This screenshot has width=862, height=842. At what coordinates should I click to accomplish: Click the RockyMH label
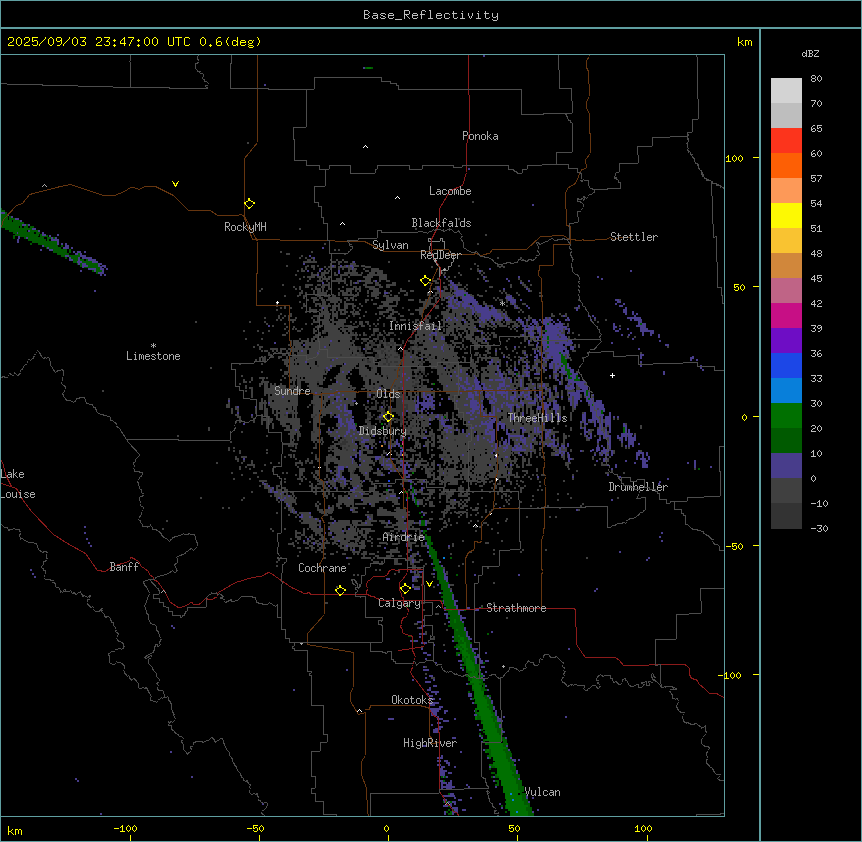pyautogui.click(x=245, y=227)
